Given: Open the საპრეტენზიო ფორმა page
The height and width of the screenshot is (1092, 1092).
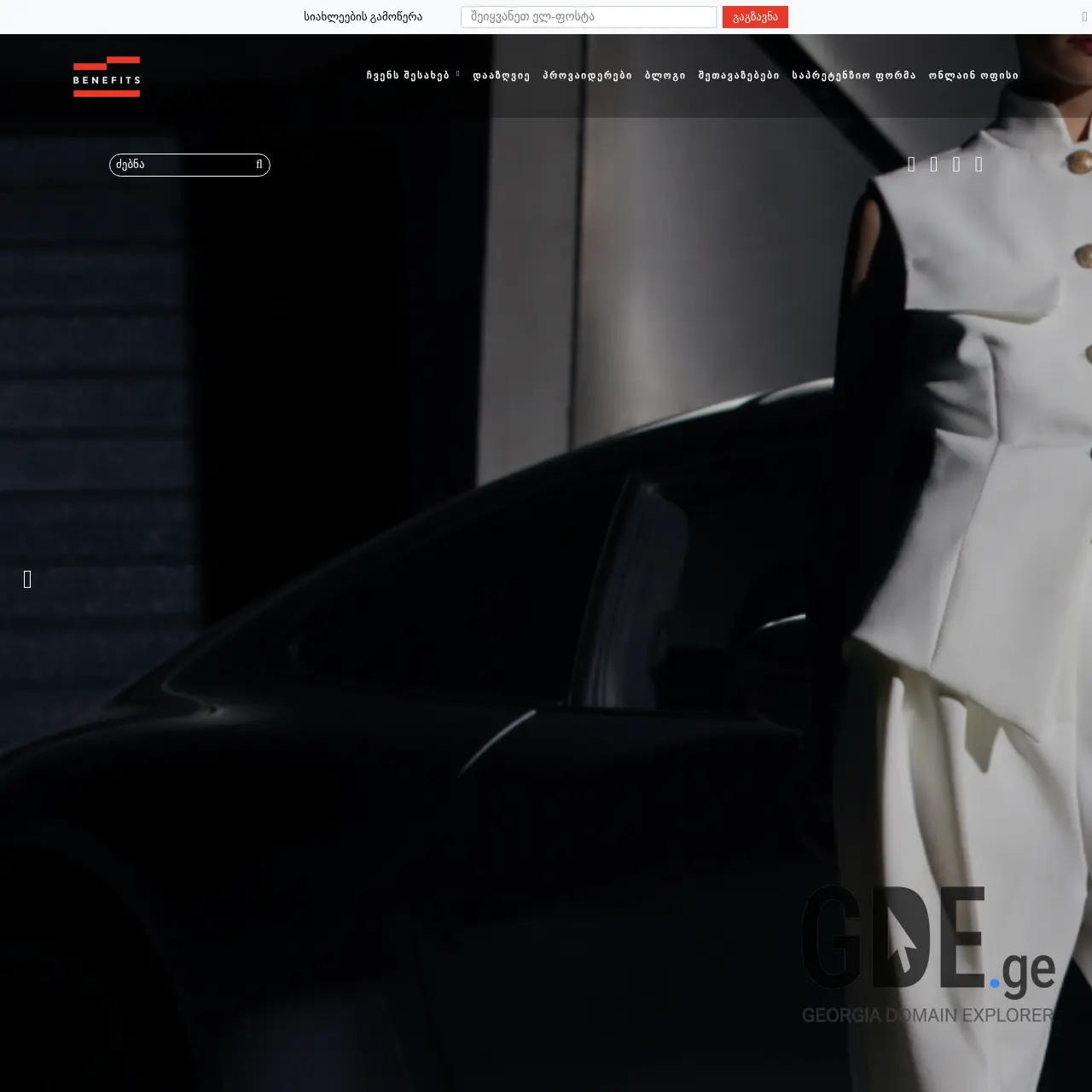Looking at the screenshot, I should 853,75.
